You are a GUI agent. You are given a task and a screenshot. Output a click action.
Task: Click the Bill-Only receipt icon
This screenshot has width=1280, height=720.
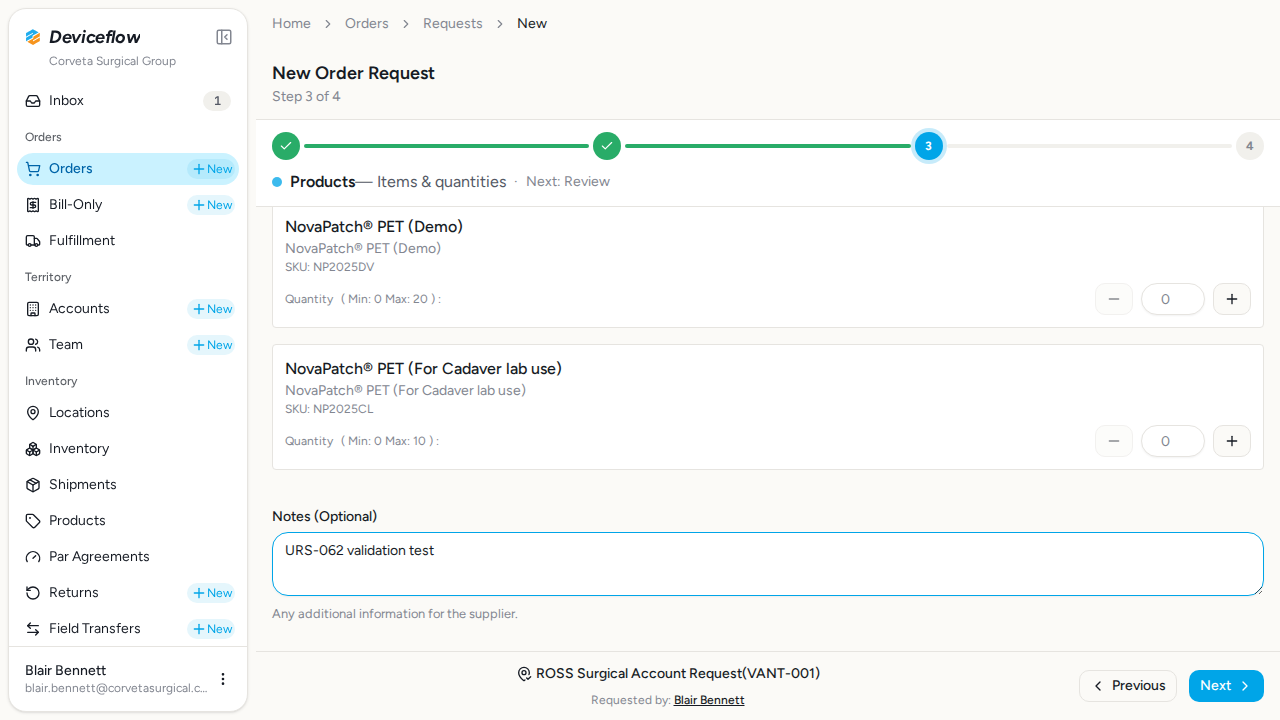pyautogui.click(x=33, y=205)
